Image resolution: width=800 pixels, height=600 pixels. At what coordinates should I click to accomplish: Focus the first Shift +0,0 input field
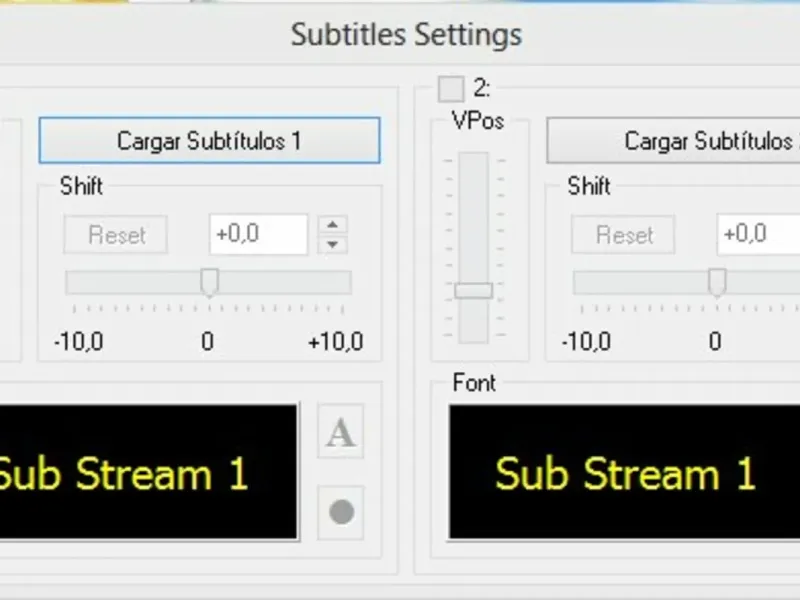(258, 235)
